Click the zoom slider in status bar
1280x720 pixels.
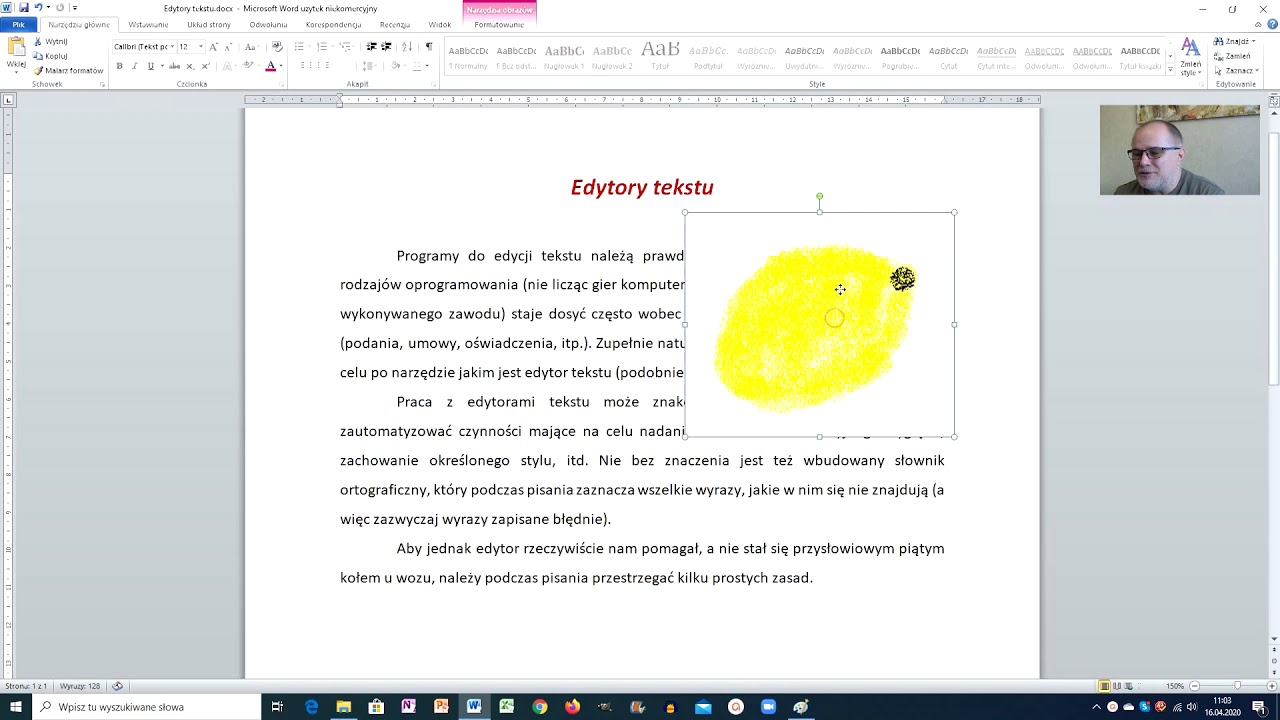[1237, 686]
